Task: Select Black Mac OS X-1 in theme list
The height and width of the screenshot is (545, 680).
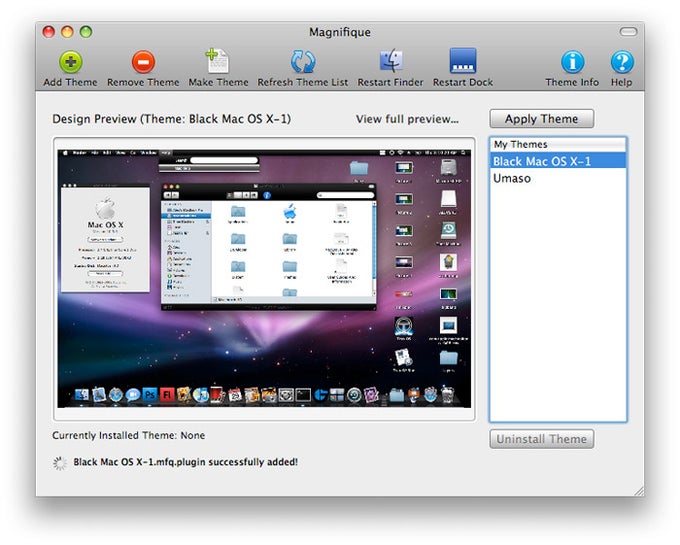Action: 558,161
